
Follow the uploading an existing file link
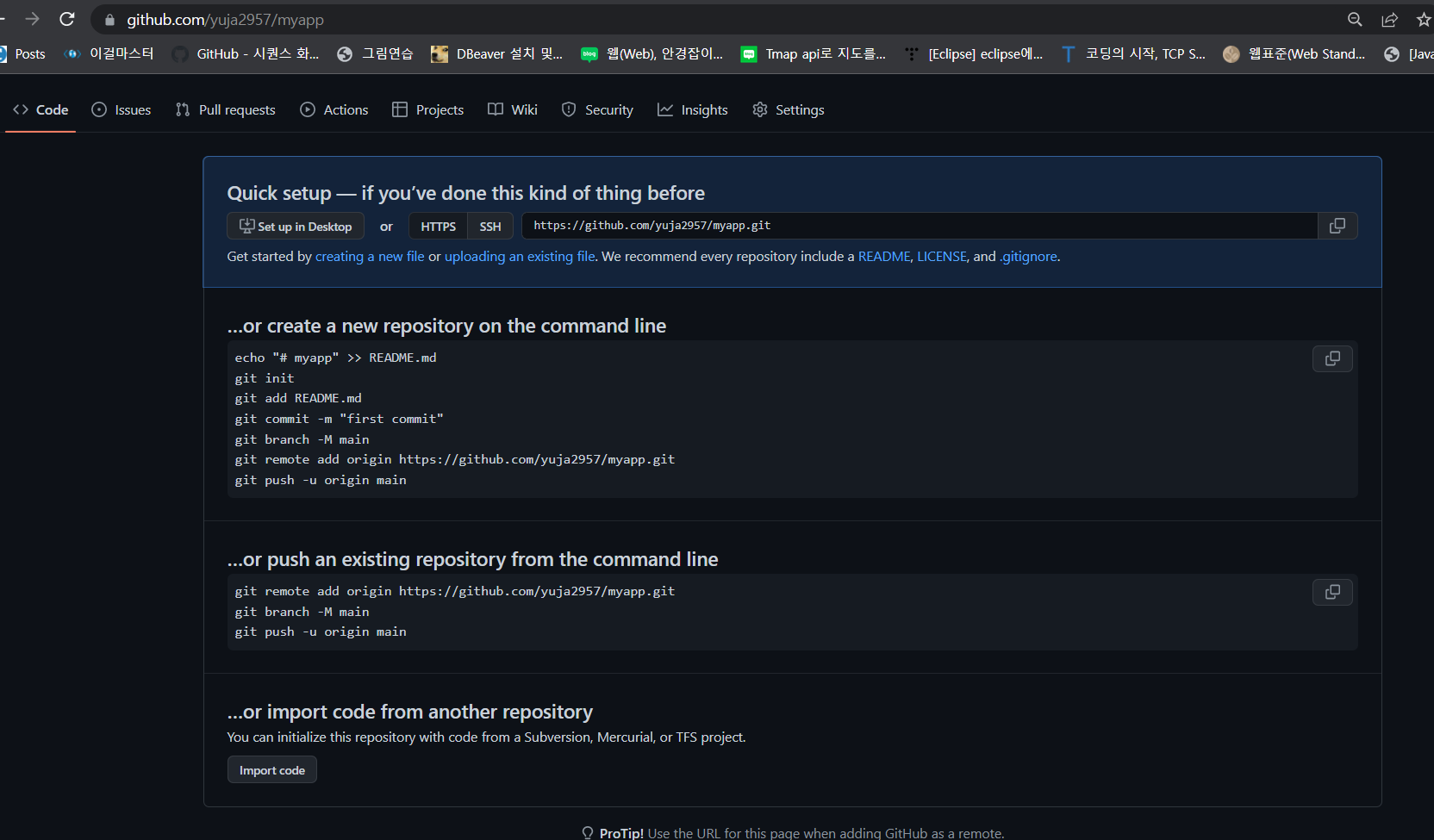click(x=520, y=257)
